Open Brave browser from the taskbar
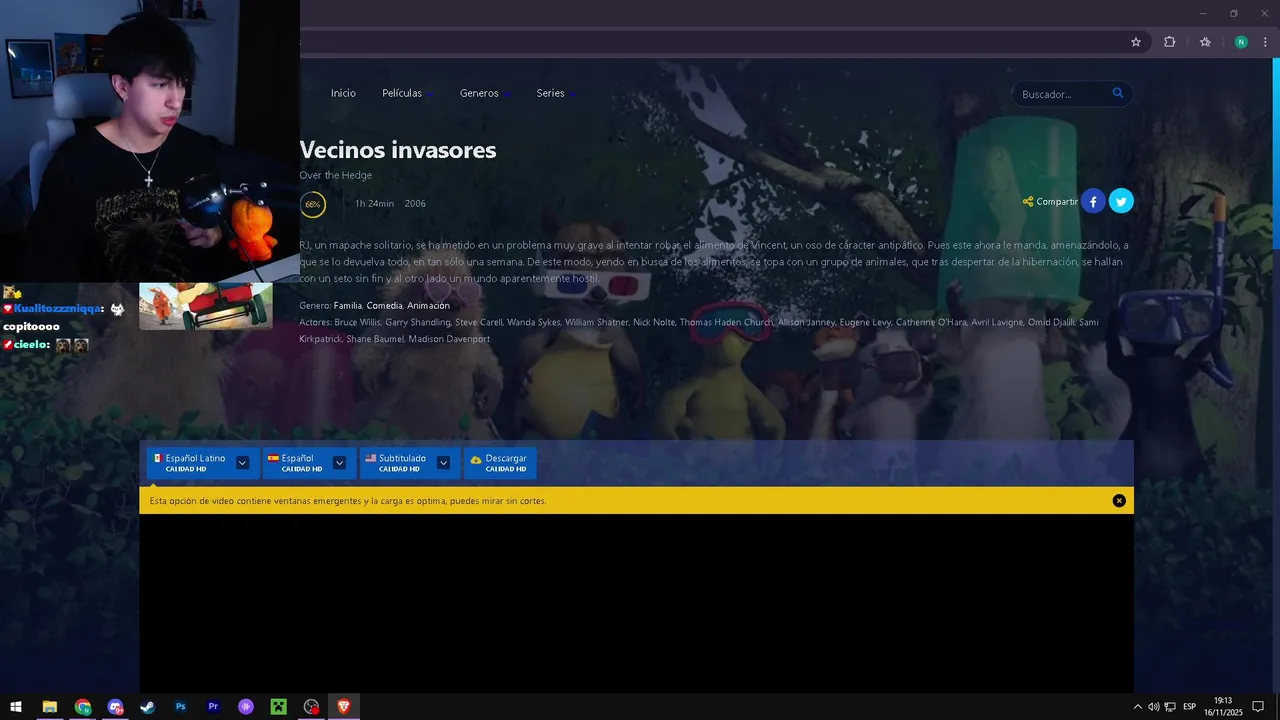 point(344,707)
